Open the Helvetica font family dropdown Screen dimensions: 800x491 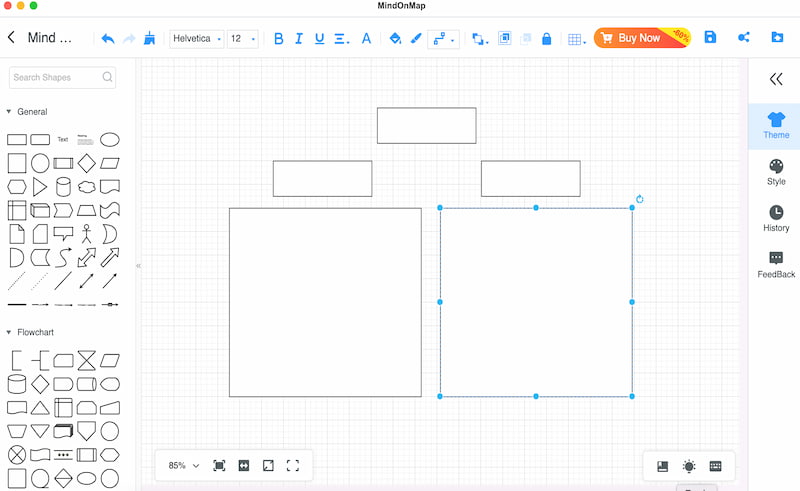[196, 38]
